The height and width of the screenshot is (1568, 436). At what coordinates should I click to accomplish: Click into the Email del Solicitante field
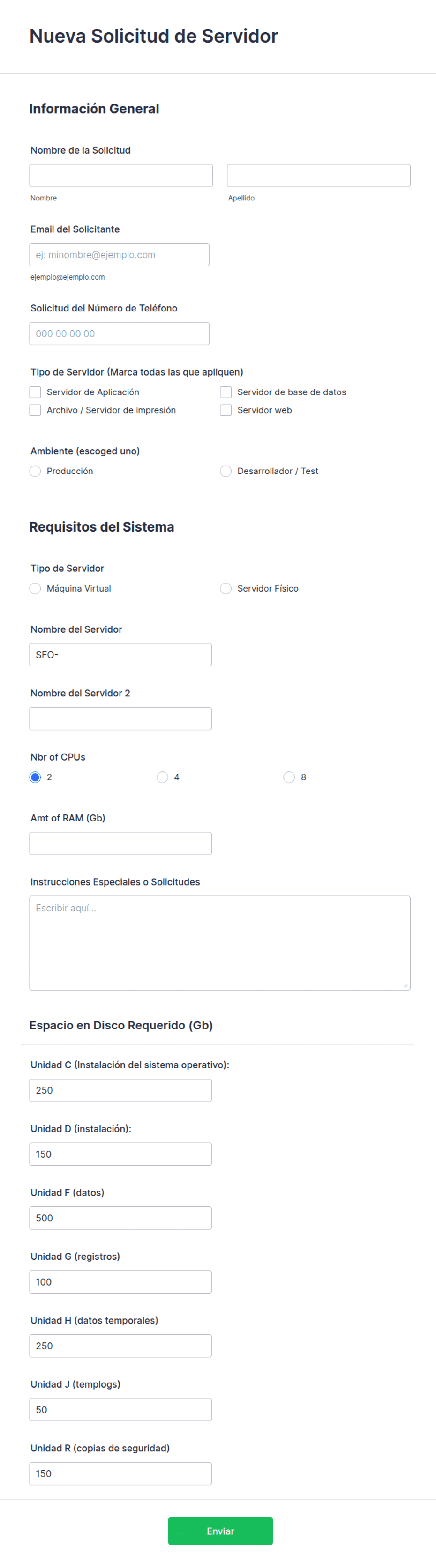click(x=120, y=254)
